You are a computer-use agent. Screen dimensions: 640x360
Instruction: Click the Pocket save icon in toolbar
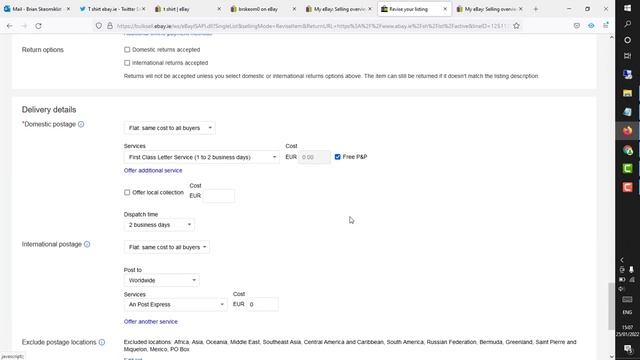point(577,26)
